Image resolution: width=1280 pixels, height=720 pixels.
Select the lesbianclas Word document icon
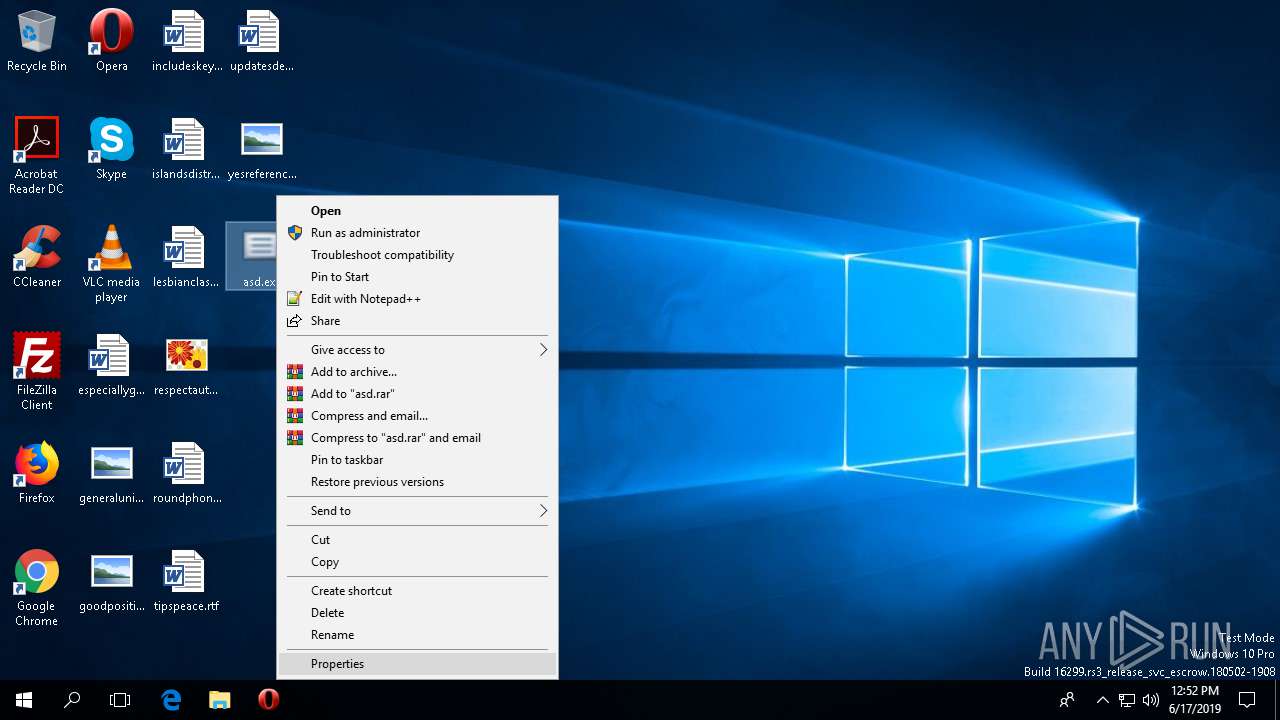[186, 258]
